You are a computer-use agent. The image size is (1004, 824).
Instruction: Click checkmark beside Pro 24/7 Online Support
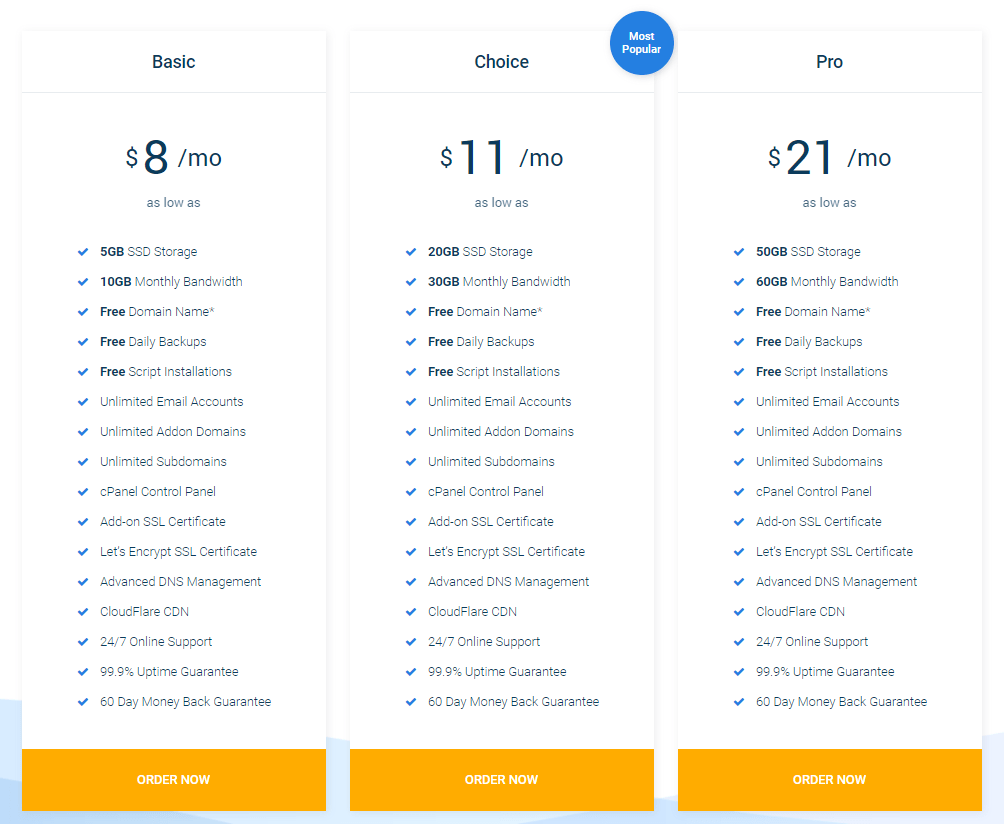739,642
